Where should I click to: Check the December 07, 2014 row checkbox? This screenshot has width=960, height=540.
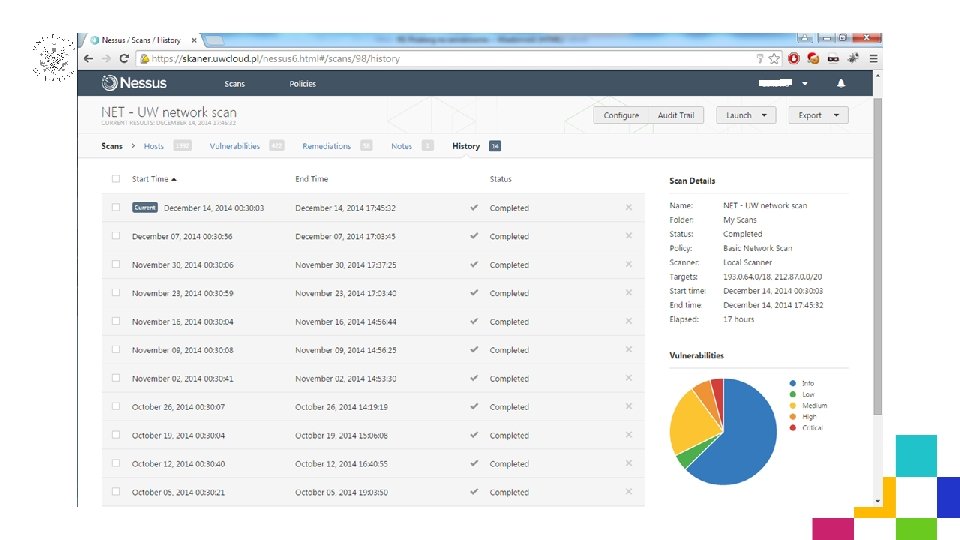point(116,236)
